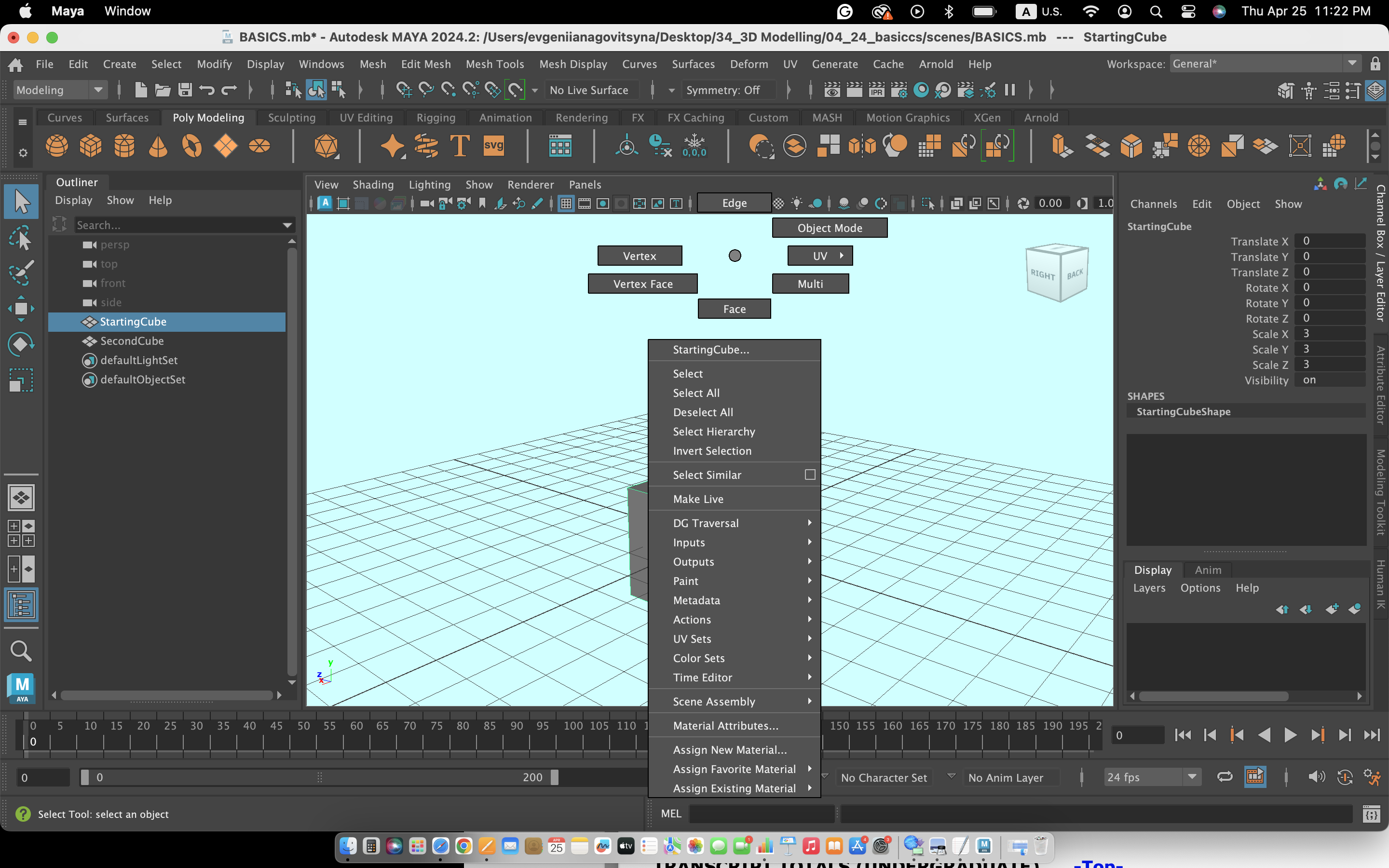Toggle the four view layout button

21,533
